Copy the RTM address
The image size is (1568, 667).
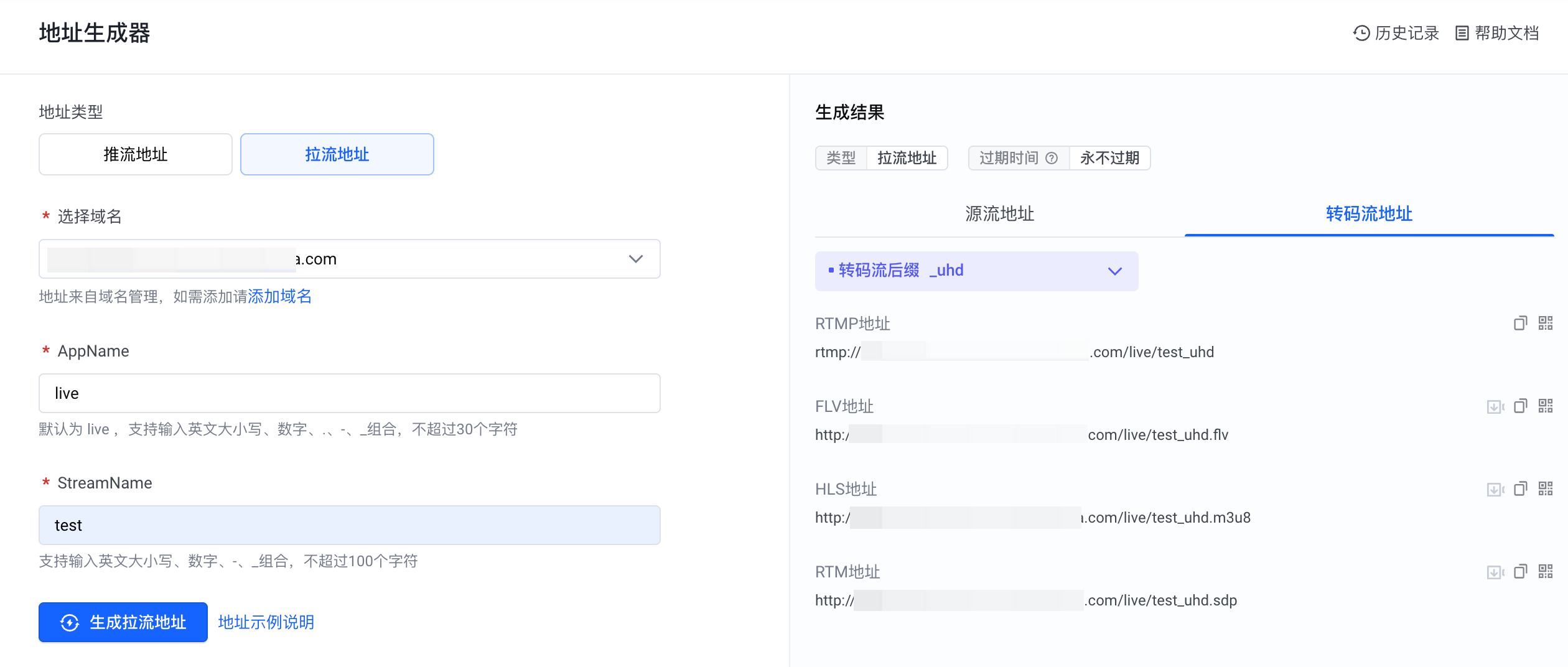[x=1520, y=572]
